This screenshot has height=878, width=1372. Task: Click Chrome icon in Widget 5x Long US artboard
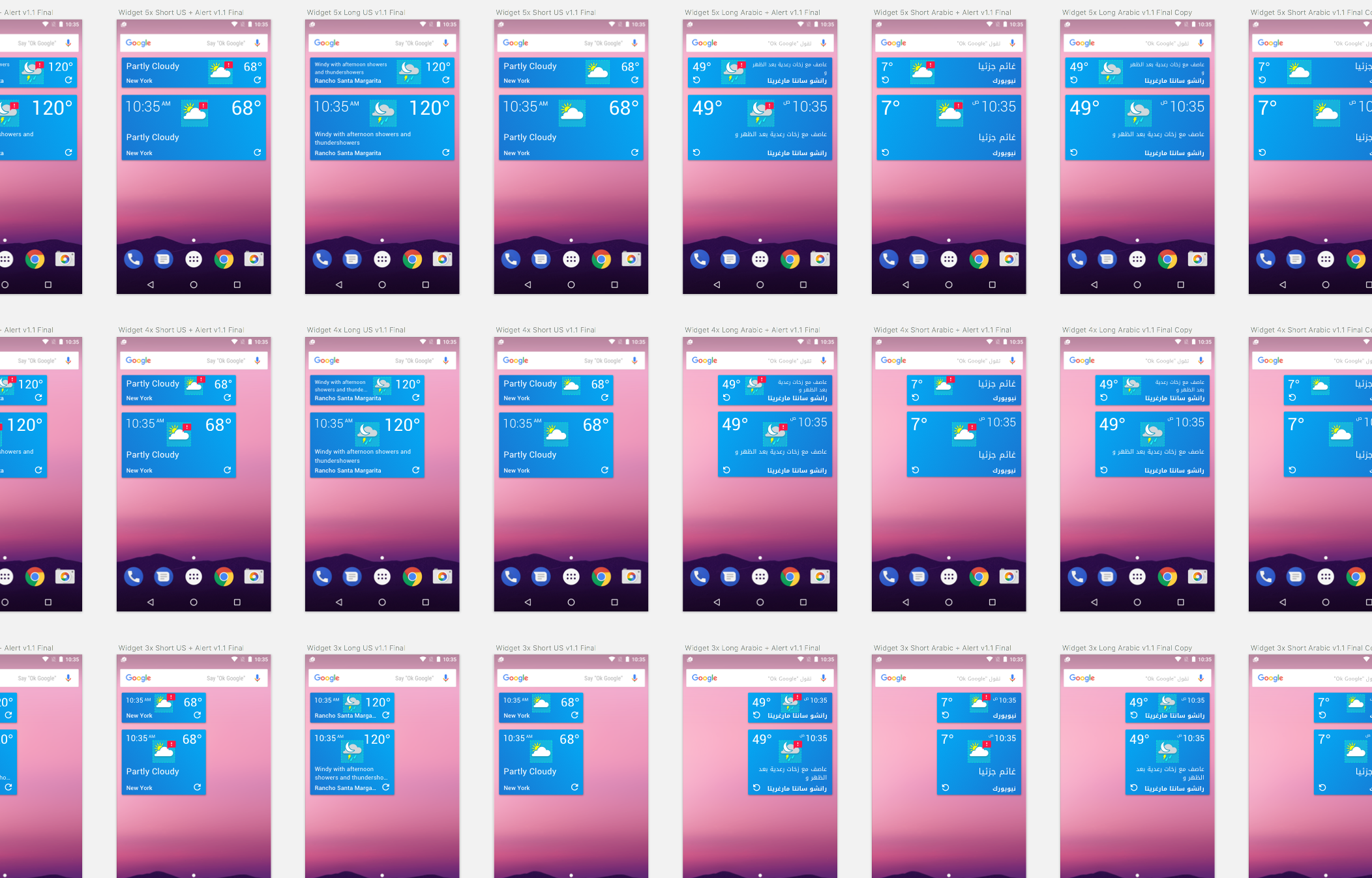point(412,259)
